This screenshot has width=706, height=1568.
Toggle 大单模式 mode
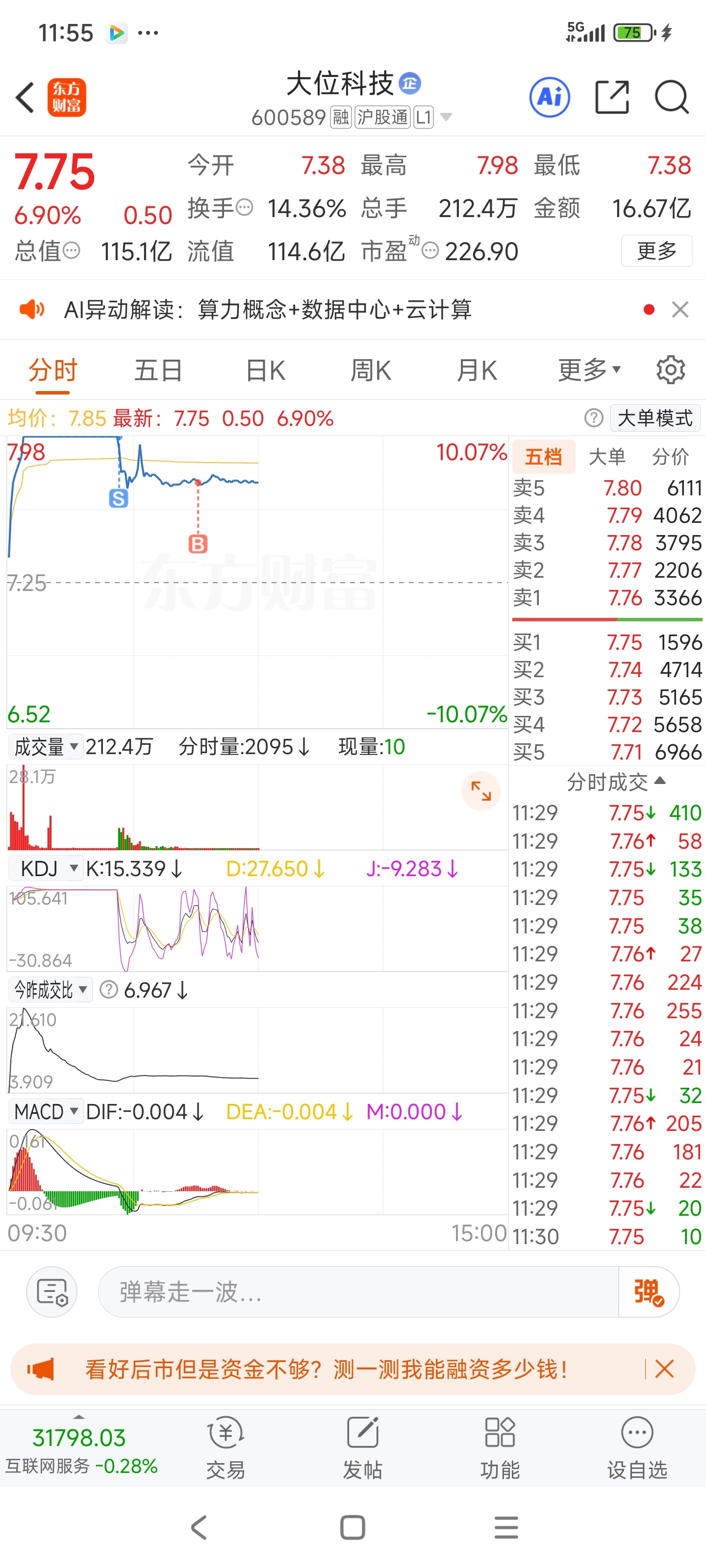pyautogui.click(x=655, y=417)
